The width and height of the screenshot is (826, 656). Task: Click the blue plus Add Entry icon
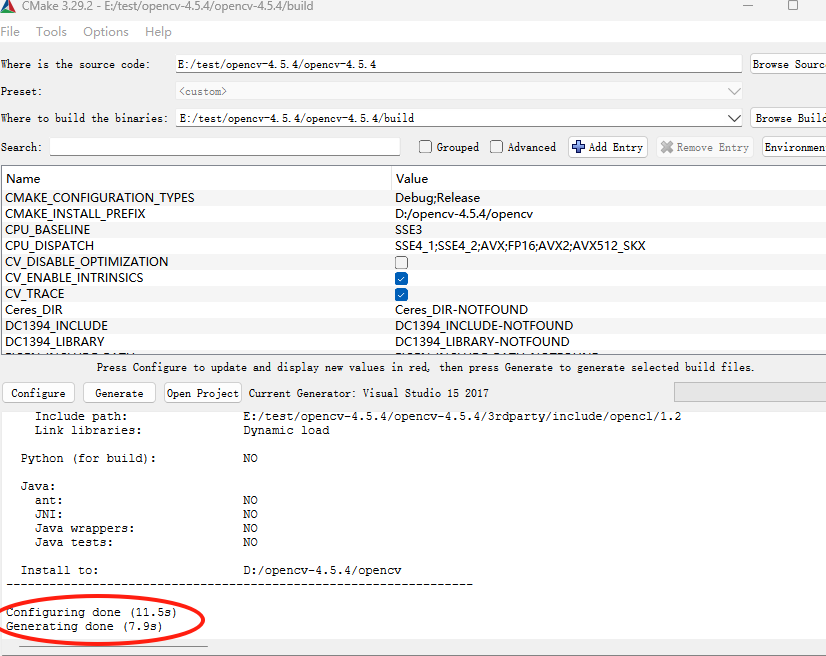coord(578,146)
